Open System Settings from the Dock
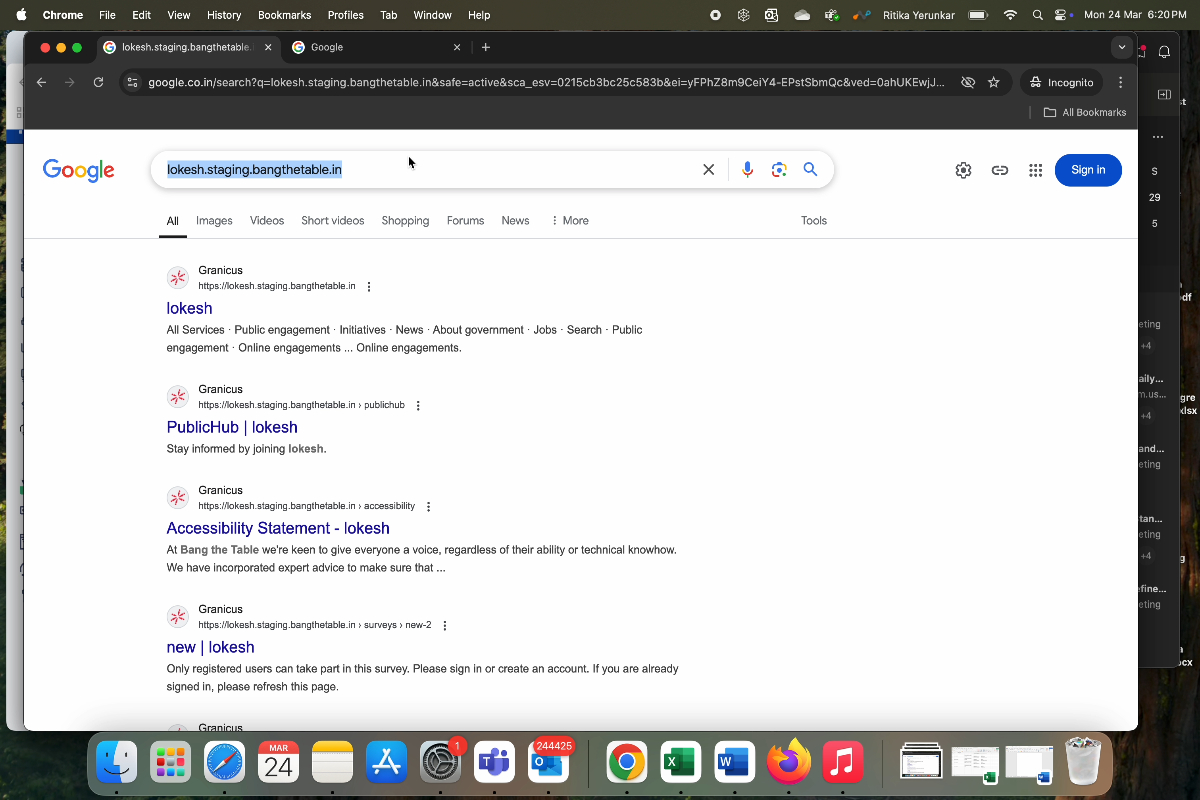This screenshot has width=1200, height=800. [440, 764]
